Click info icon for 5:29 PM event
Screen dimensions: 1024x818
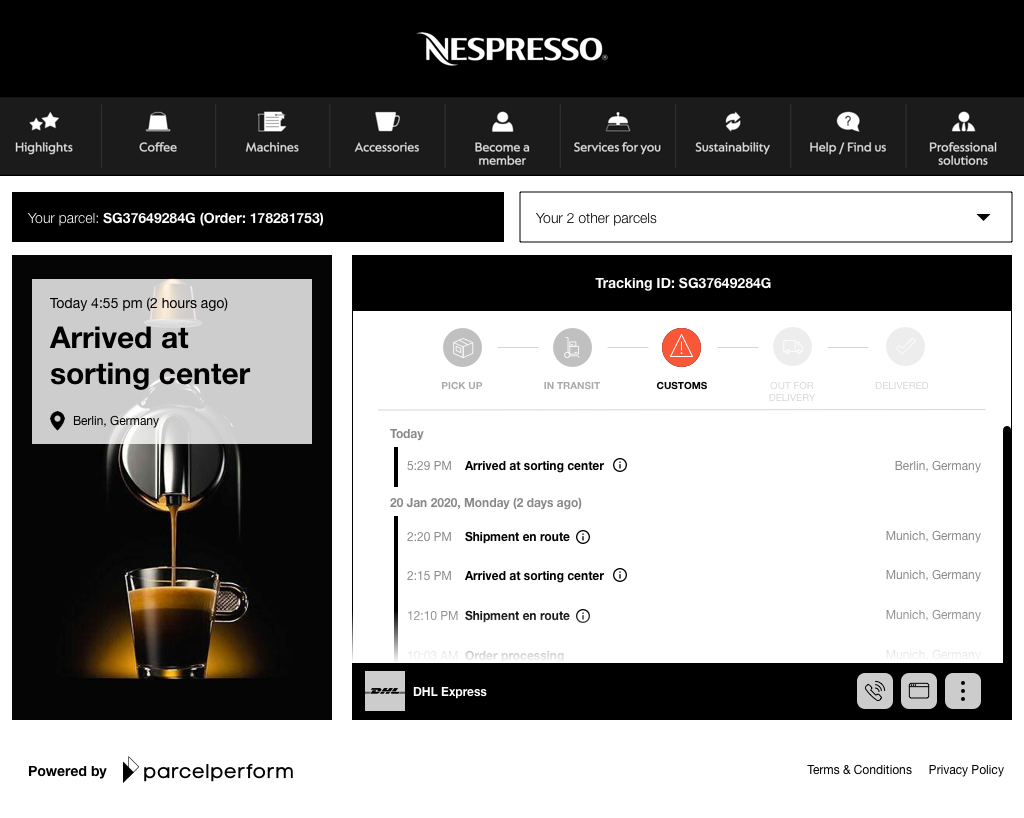tap(620, 465)
